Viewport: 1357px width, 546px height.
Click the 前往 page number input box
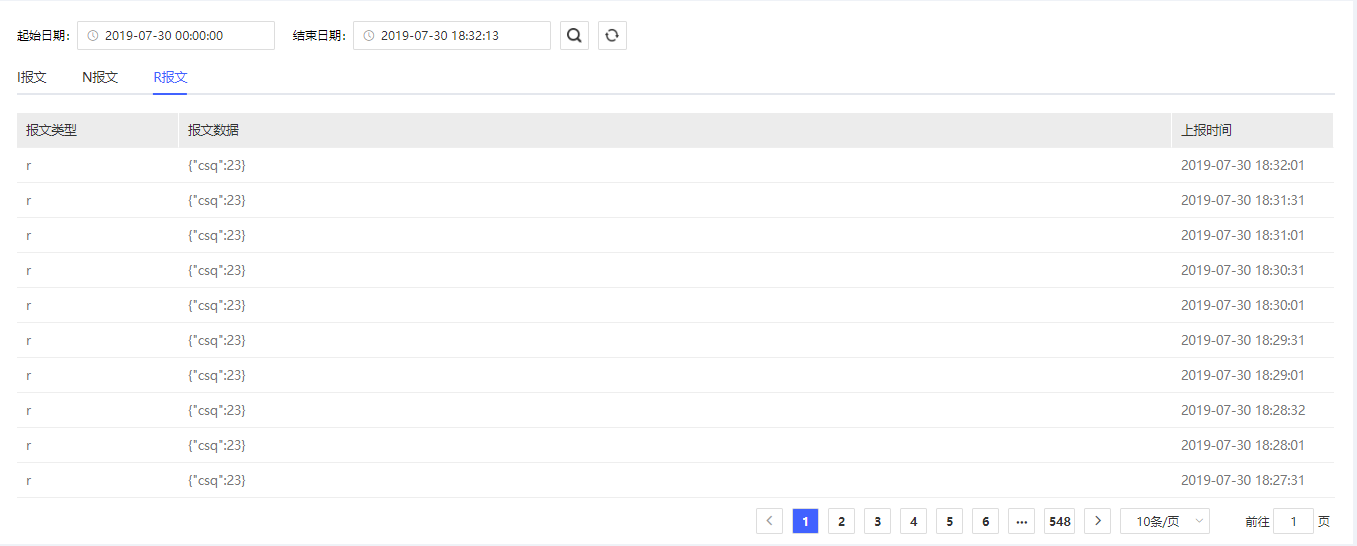coord(1293,521)
